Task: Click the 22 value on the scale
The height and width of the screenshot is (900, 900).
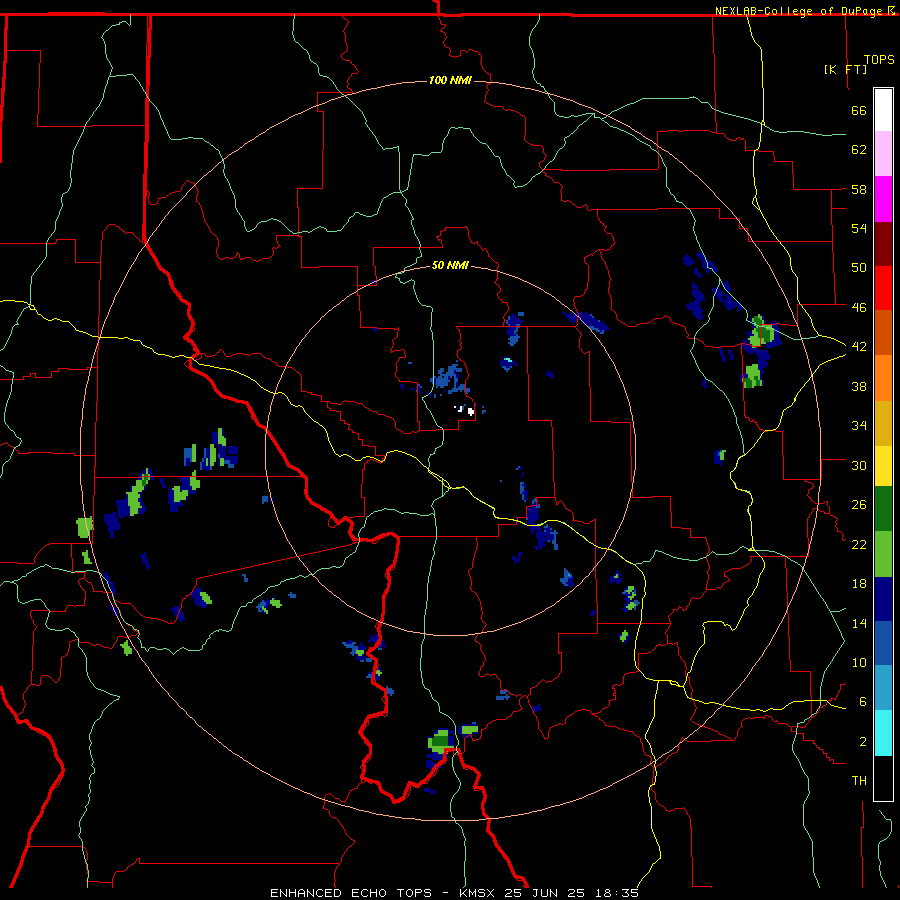Action: coord(859,544)
